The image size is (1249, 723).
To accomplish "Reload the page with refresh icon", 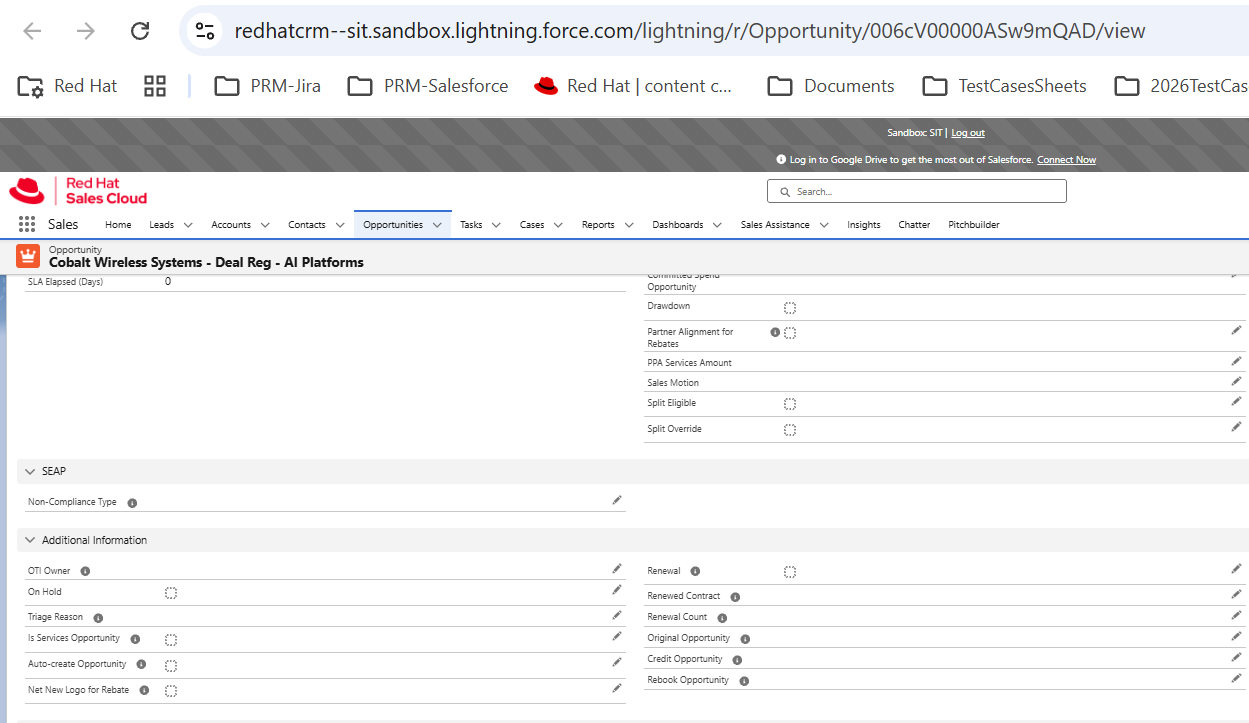I will tap(140, 31).
